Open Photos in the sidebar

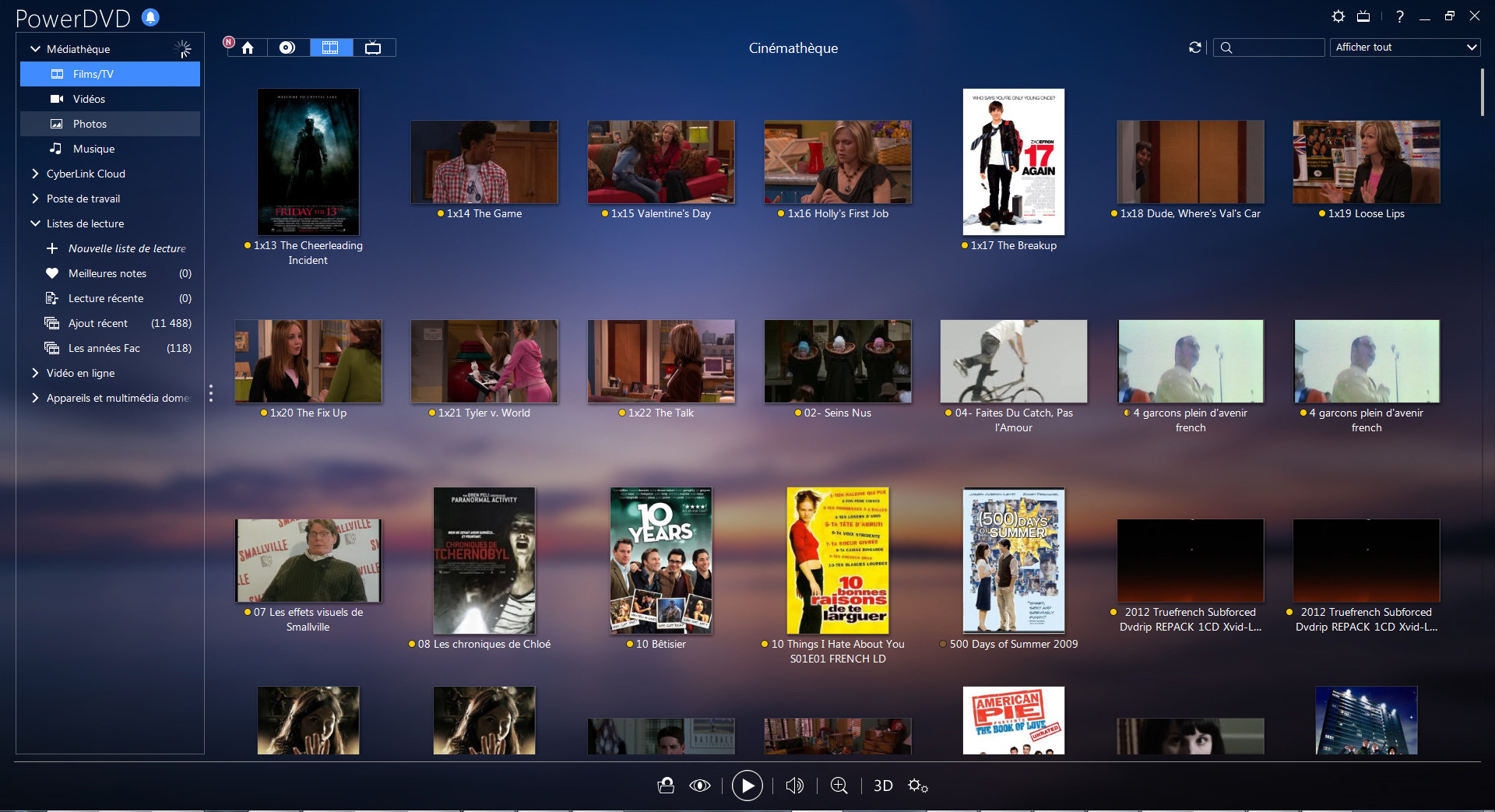pyautogui.click(x=110, y=124)
